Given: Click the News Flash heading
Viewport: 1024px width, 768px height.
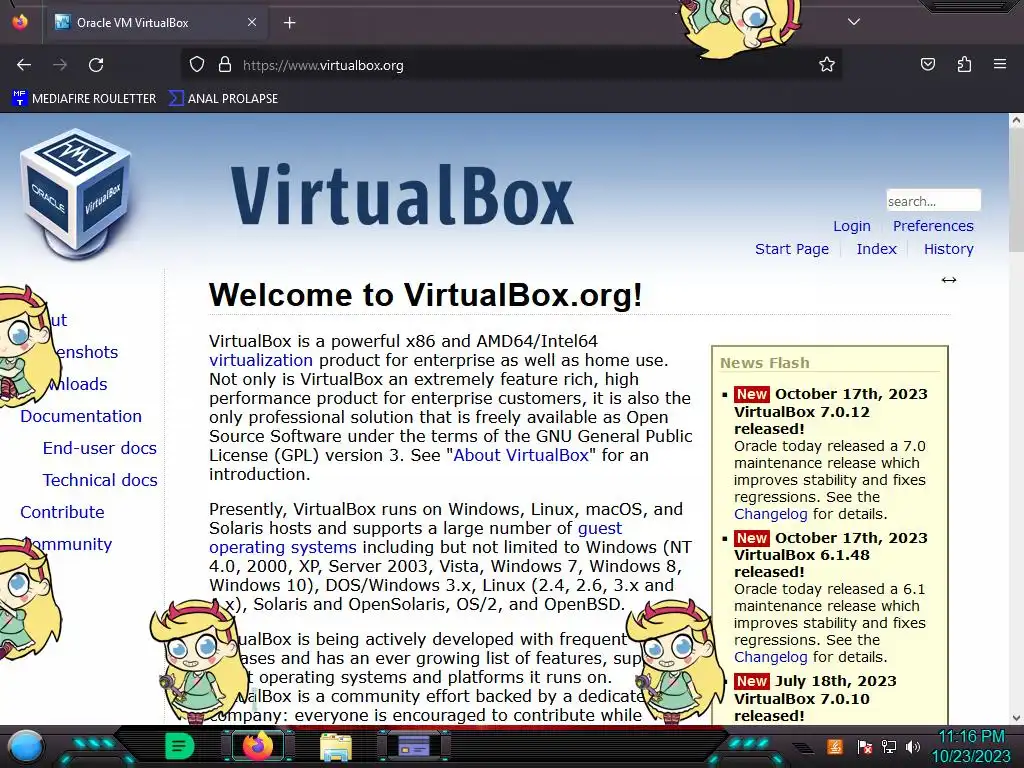Looking at the screenshot, I should coord(765,363).
